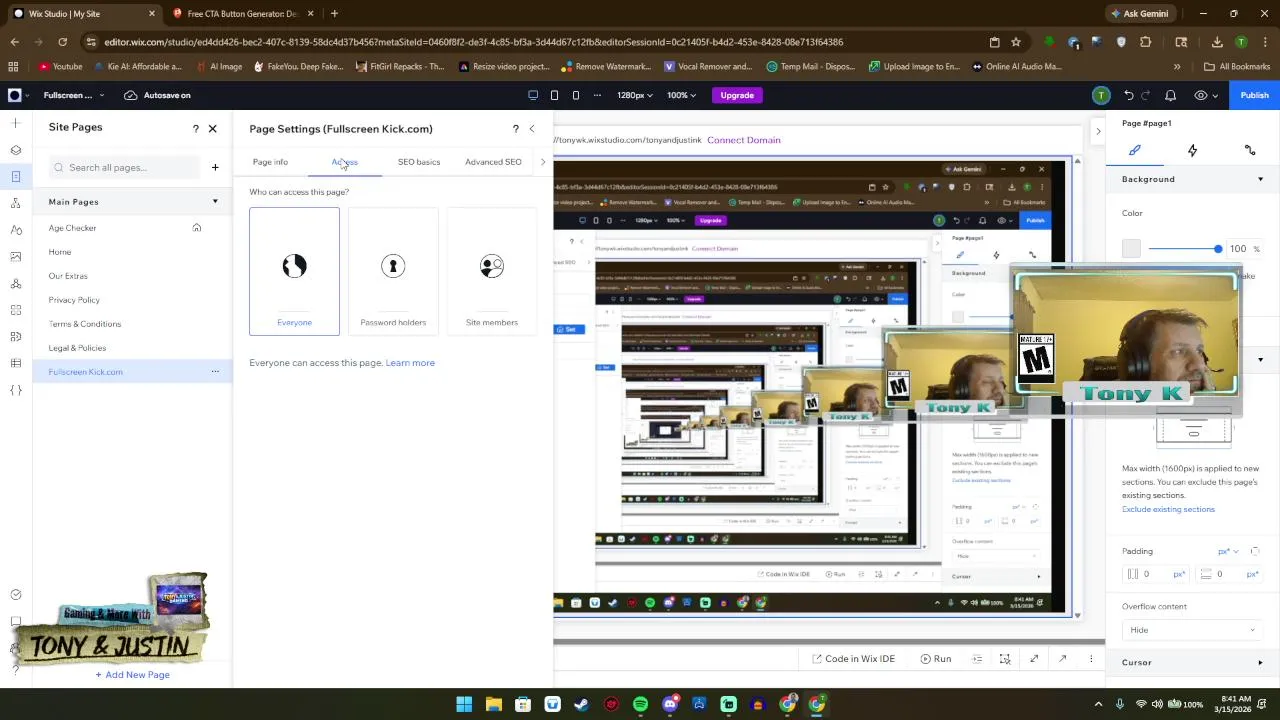Switch to desktop breakpoint view

(533, 95)
